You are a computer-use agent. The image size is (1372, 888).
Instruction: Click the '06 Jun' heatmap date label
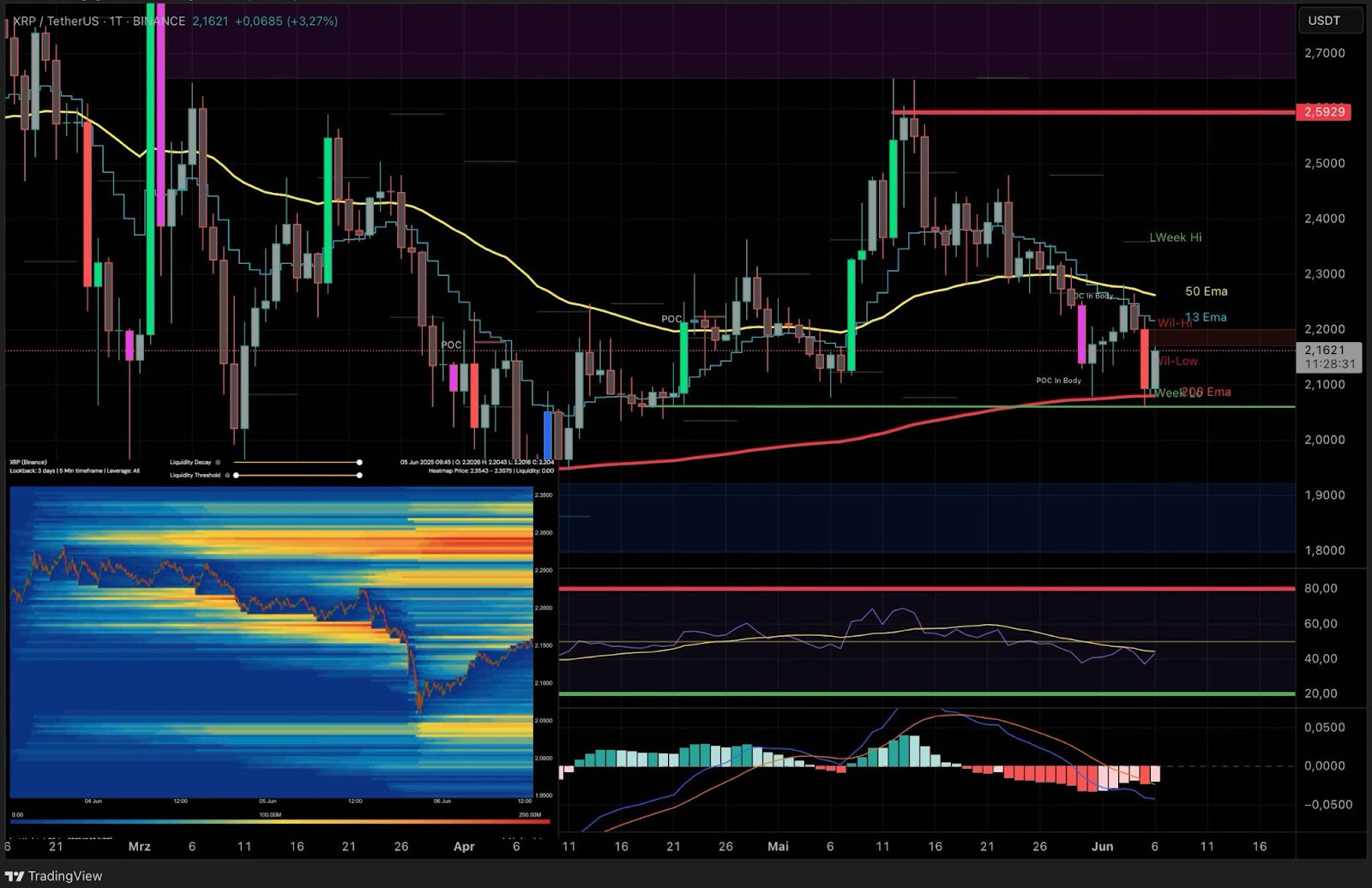click(442, 801)
